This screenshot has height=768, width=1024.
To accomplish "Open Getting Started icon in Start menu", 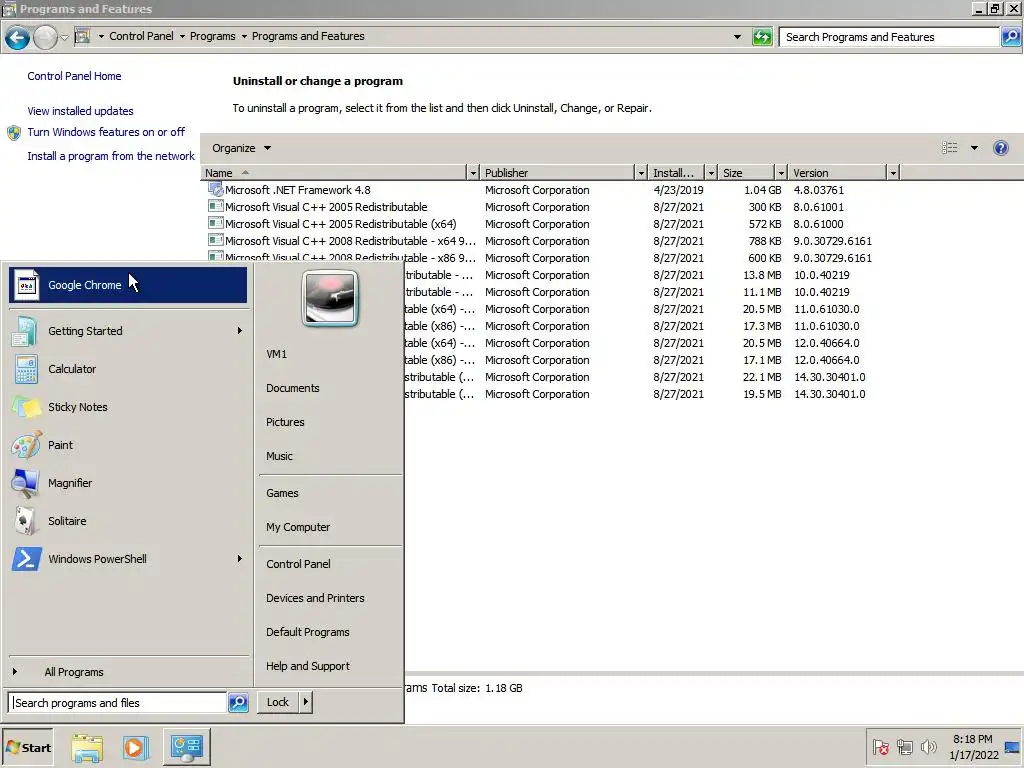I will [x=25, y=331].
